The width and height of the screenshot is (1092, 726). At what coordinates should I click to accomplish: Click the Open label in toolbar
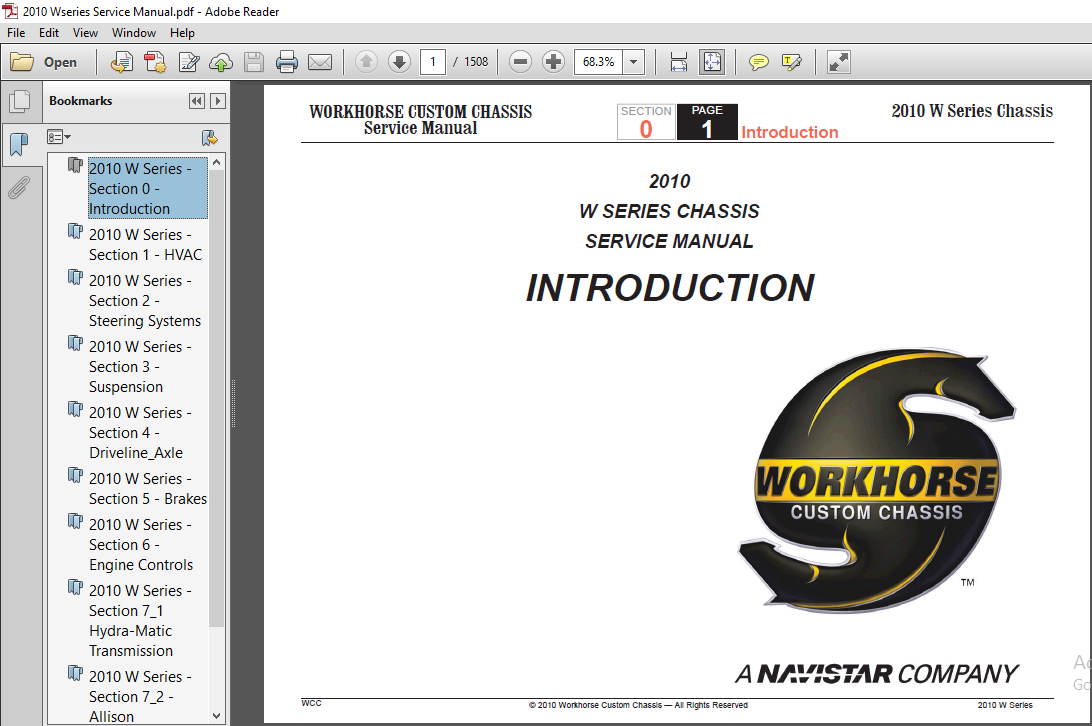click(x=60, y=62)
